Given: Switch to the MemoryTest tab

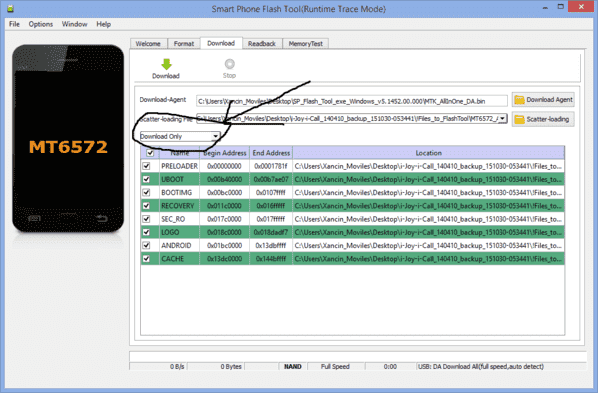Looking at the screenshot, I should (x=305, y=43).
